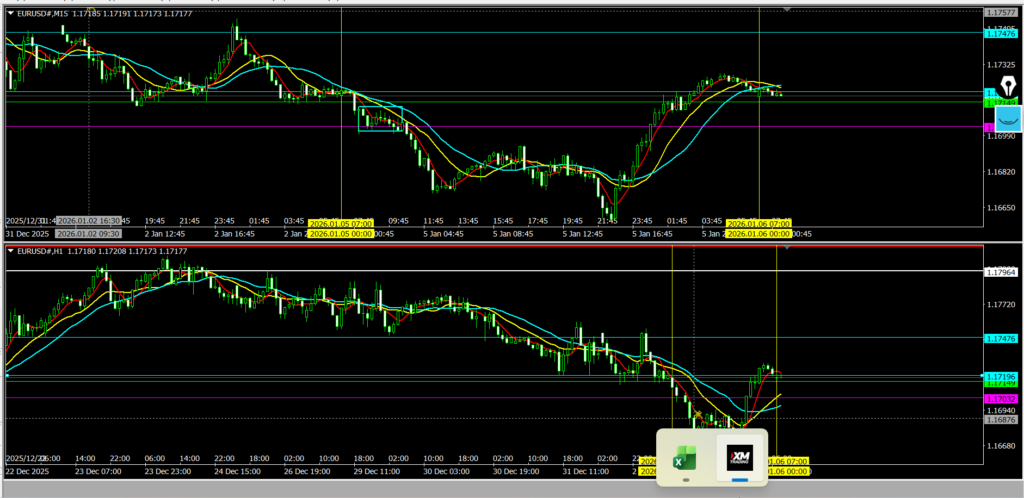Click the 1.17196 current price label on H1

point(1000,376)
